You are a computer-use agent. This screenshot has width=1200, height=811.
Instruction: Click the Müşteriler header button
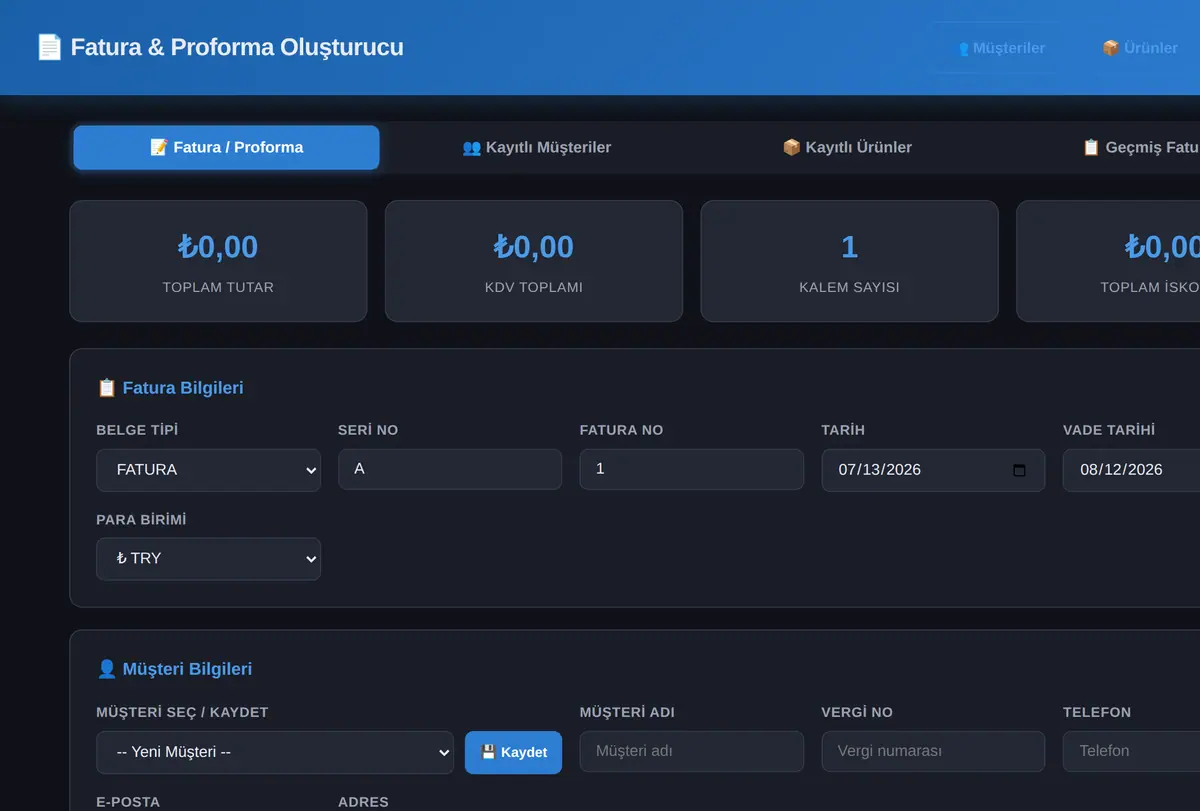pos(1000,48)
